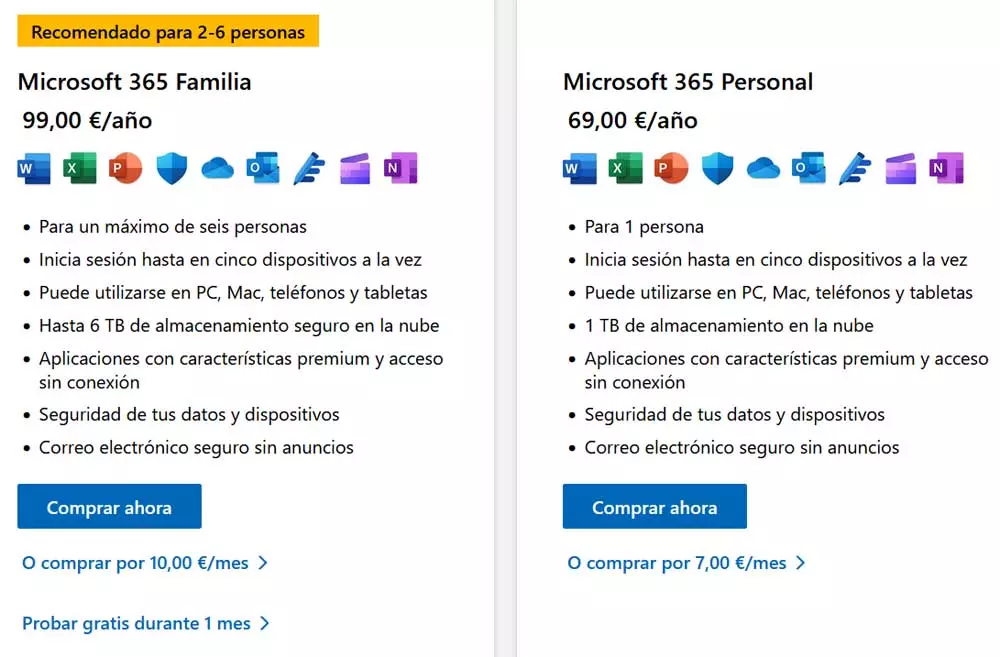Click the OneNote icon in Familia plan
The height and width of the screenshot is (657, 1000).
[401, 168]
